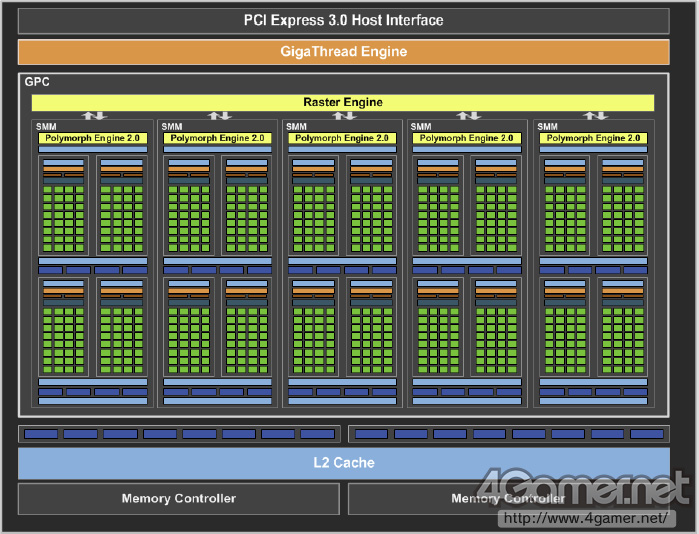Click the Memory Controller block without the watermark
Viewport: 699px width, 534px height.
[179, 498]
